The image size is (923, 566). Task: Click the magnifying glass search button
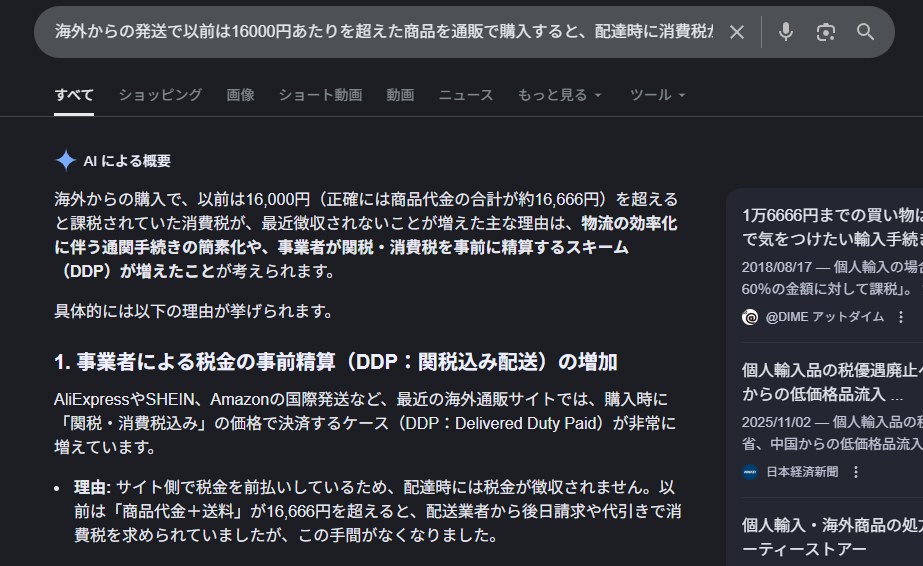pyautogui.click(x=865, y=32)
